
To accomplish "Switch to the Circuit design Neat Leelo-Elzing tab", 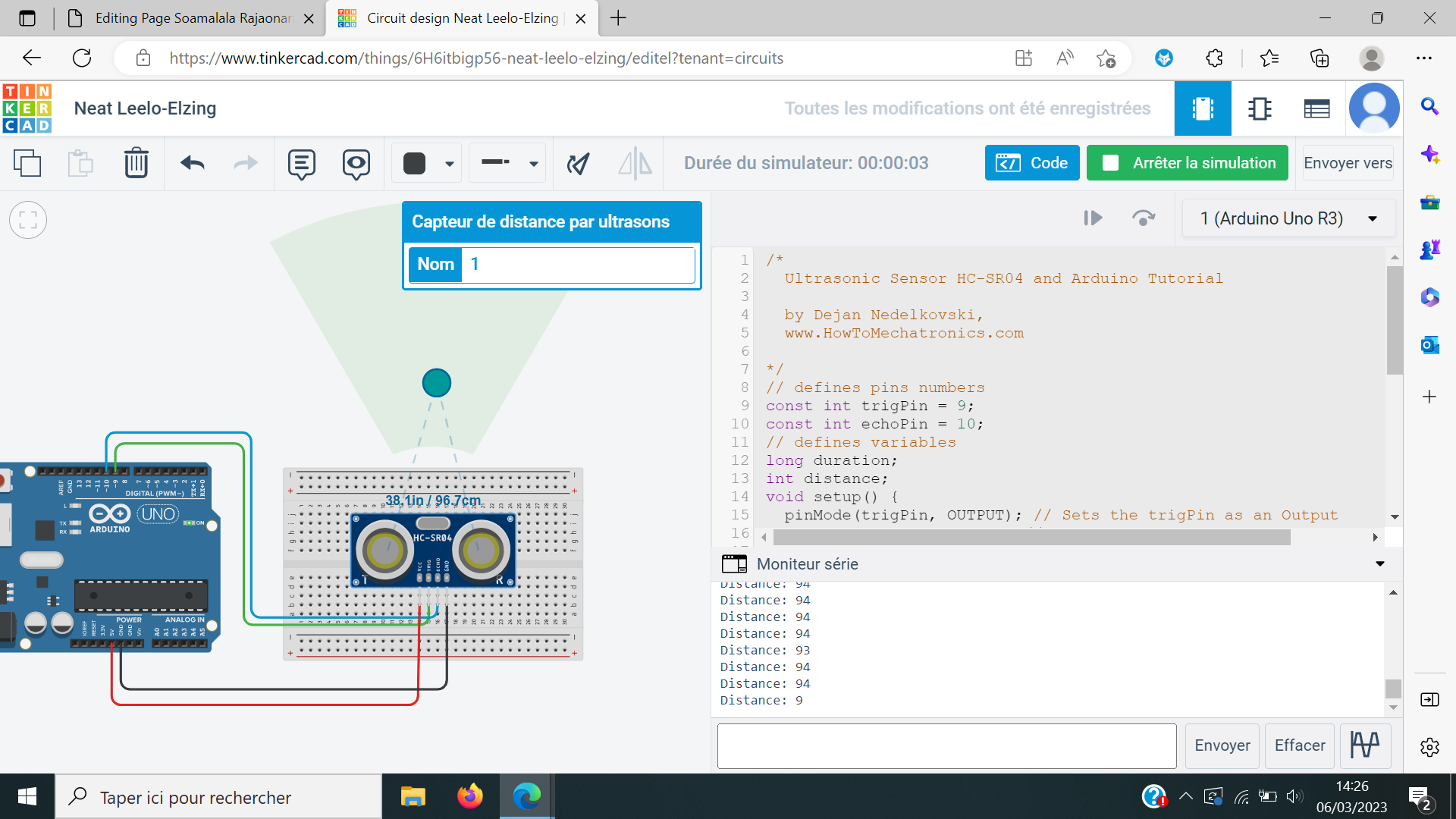I will point(463,18).
